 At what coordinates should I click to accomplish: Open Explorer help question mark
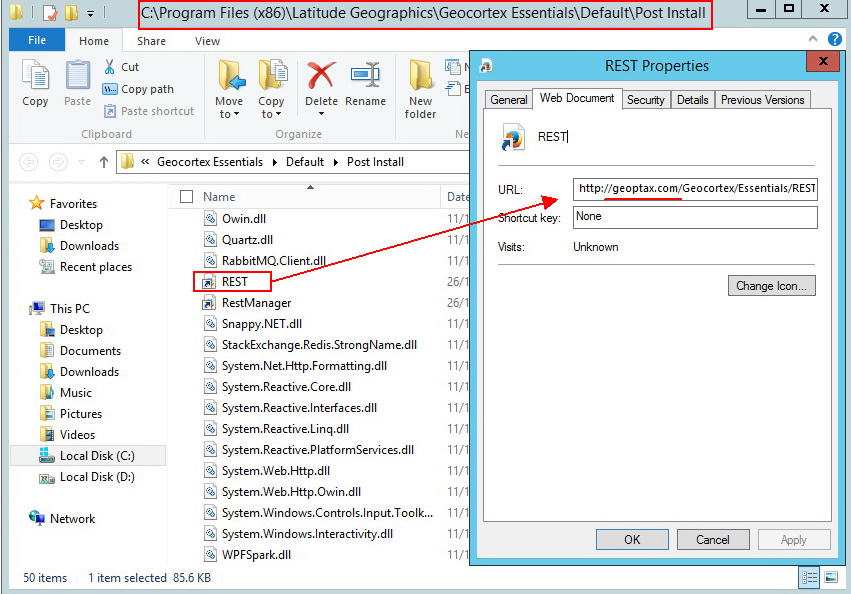coord(835,39)
